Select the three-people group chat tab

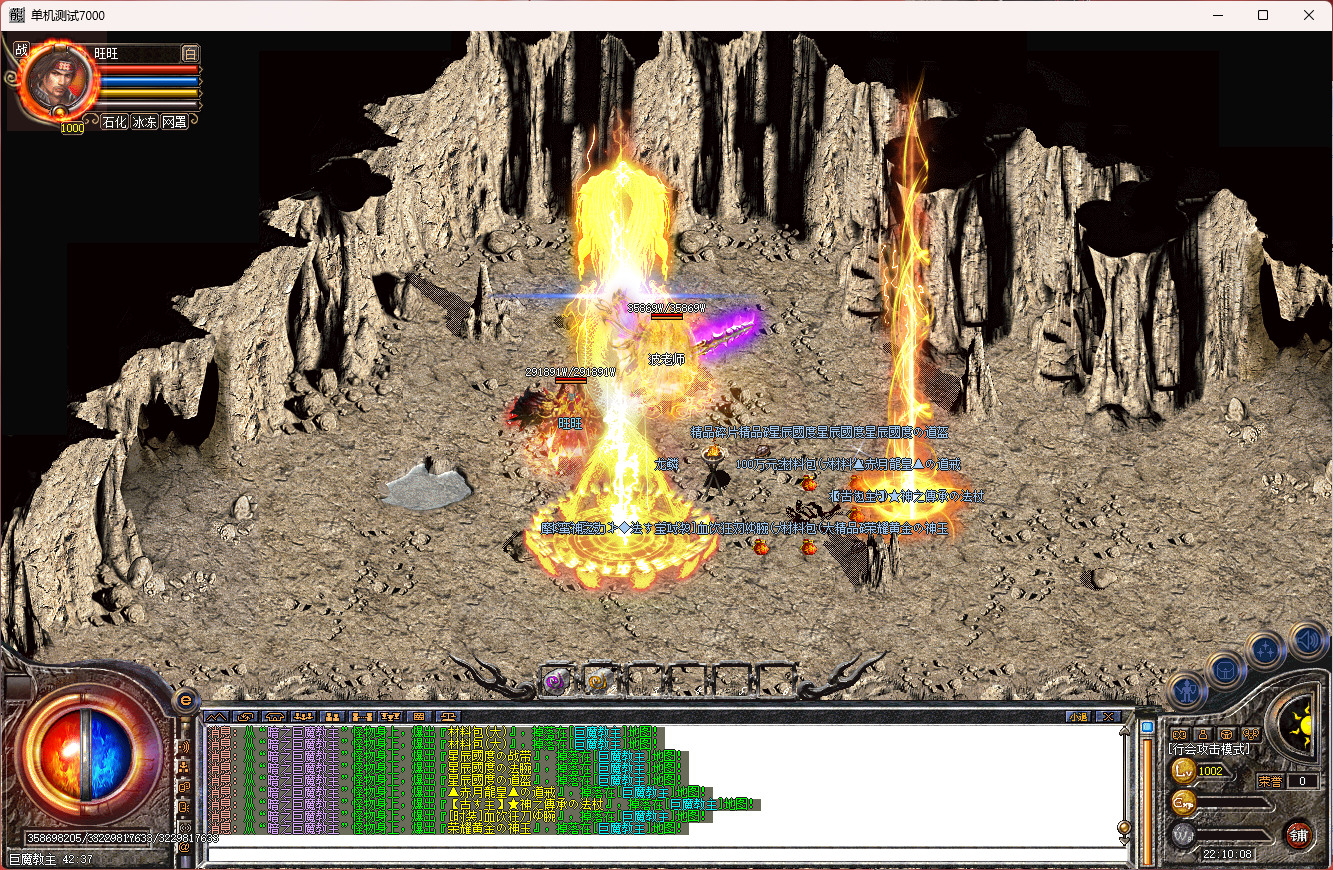tap(303, 716)
